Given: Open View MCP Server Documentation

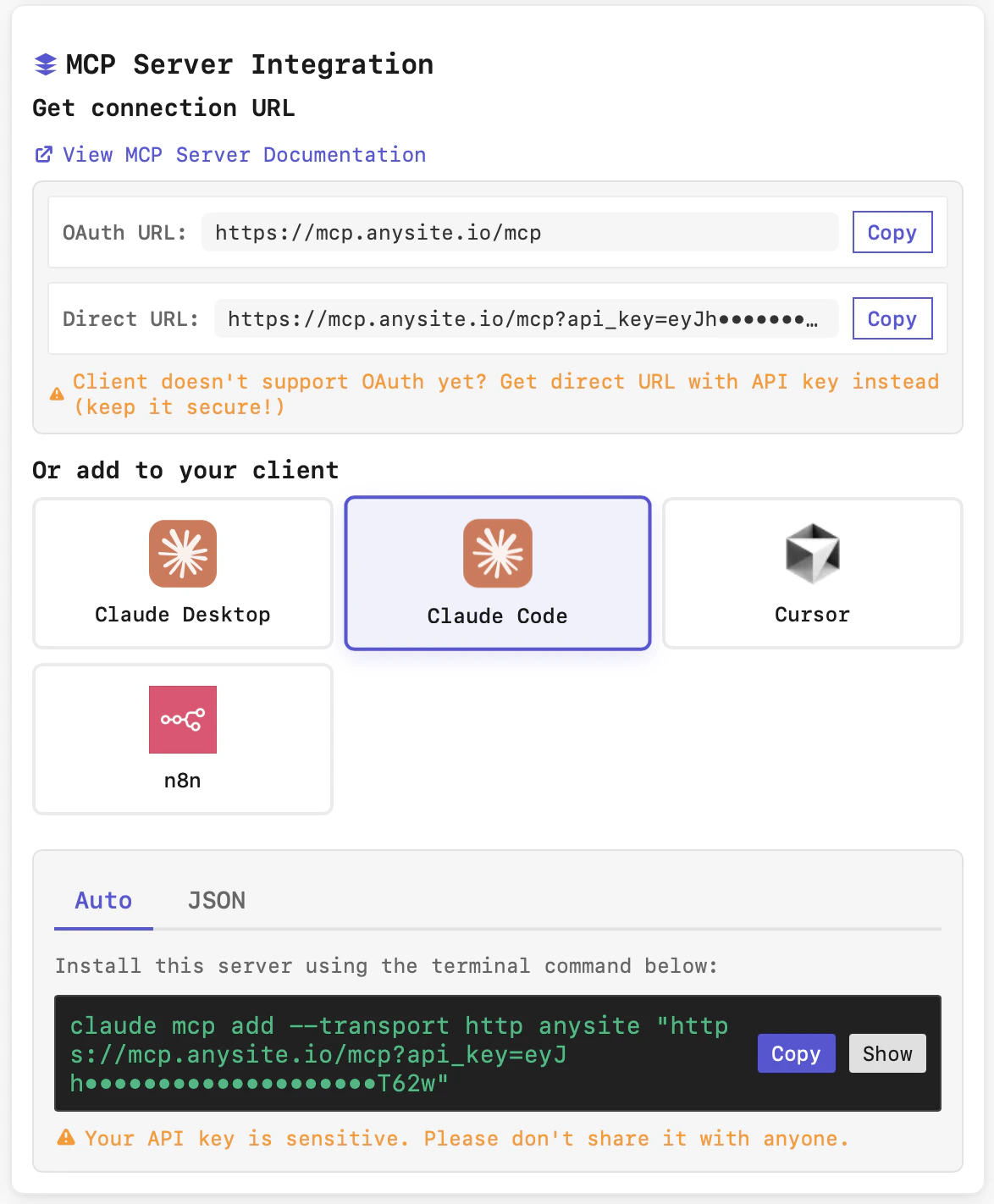Looking at the screenshot, I should click(x=244, y=154).
